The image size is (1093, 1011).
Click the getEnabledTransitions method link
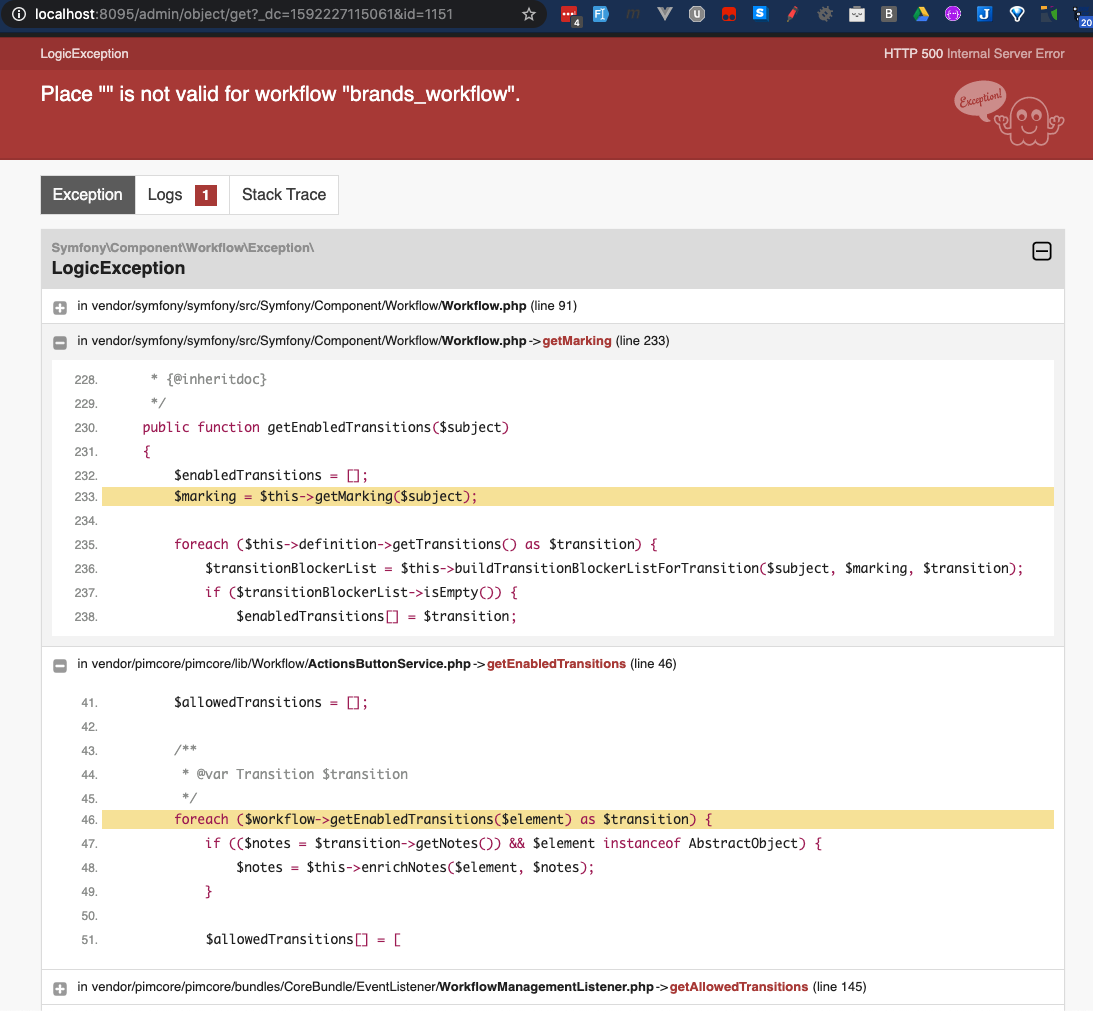coord(556,664)
